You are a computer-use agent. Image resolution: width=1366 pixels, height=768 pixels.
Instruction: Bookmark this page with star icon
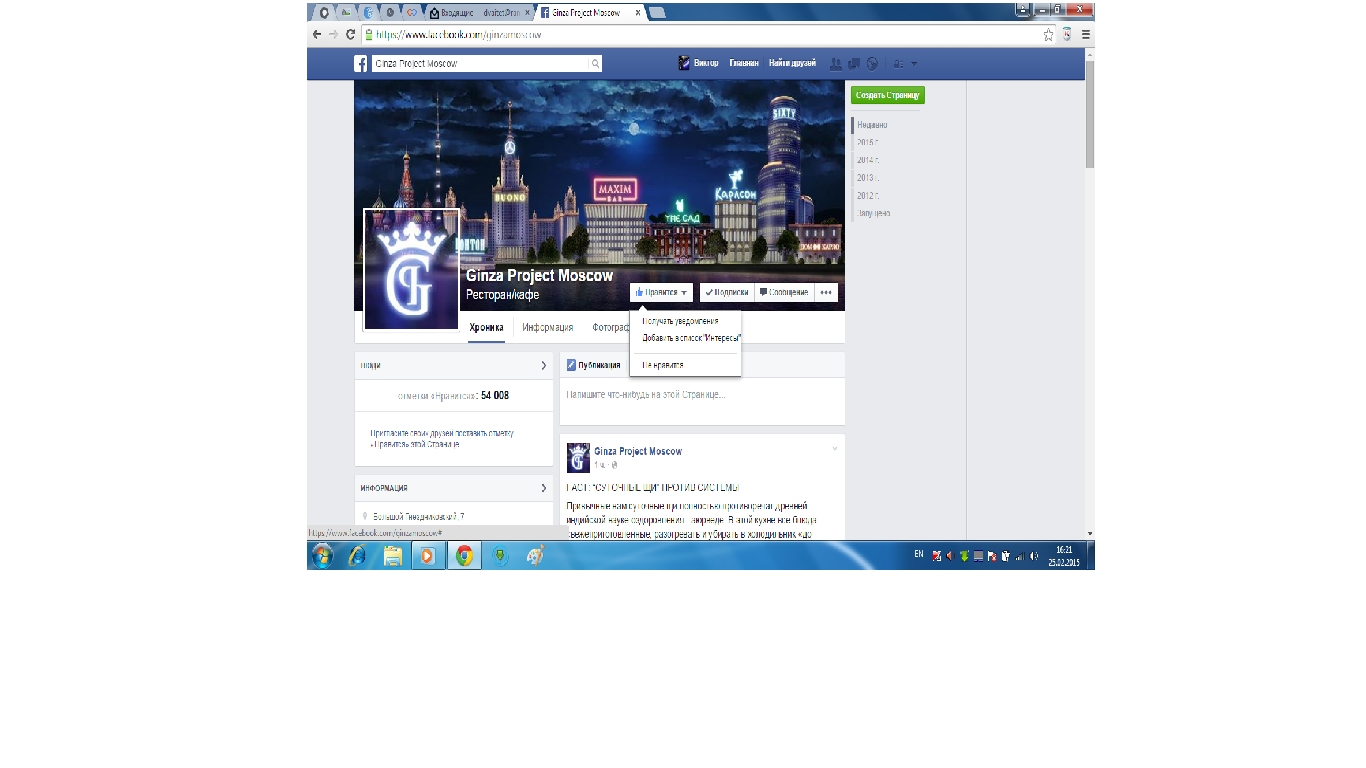(x=1048, y=34)
